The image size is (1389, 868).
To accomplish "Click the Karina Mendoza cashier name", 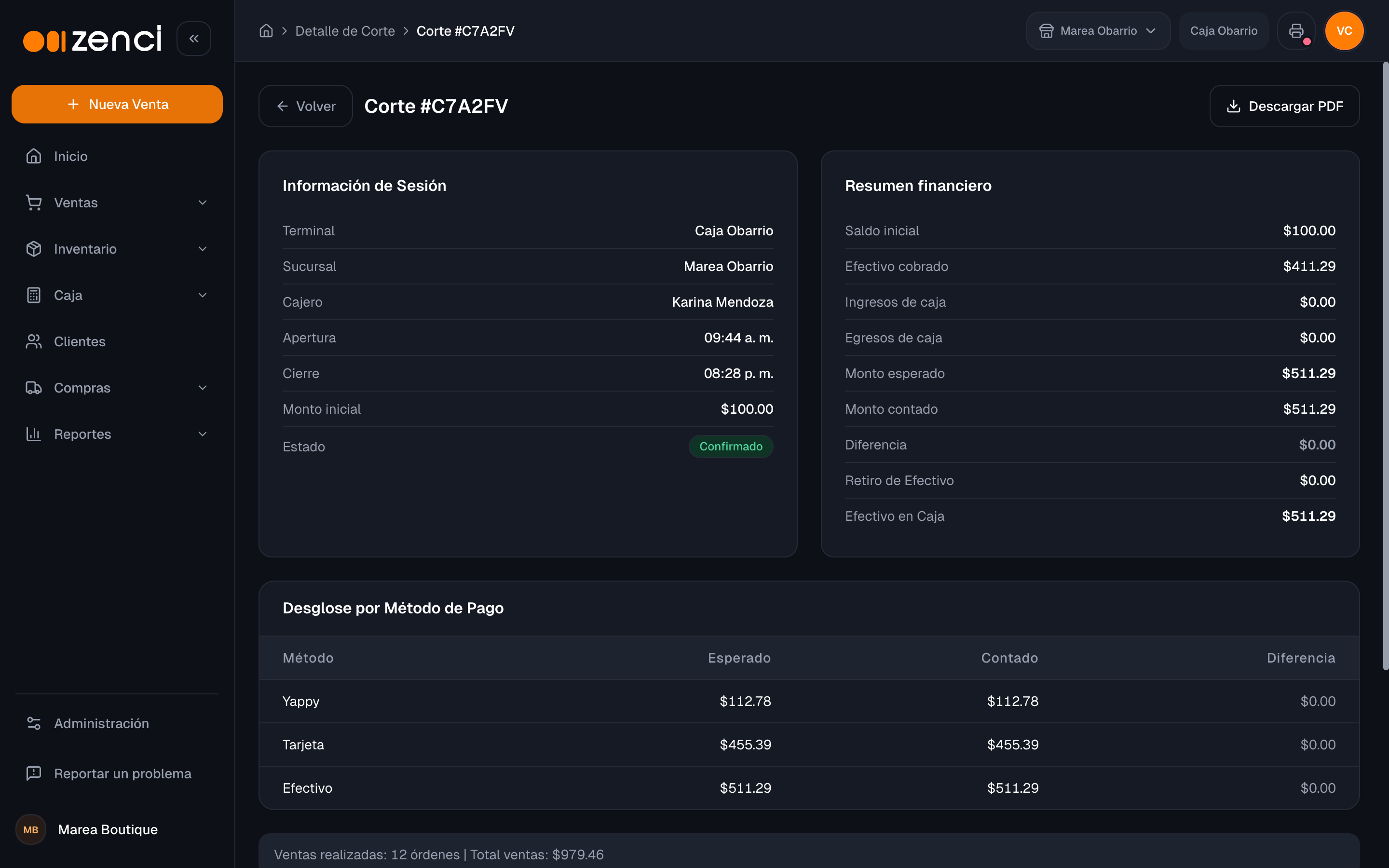I will click(722, 302).
